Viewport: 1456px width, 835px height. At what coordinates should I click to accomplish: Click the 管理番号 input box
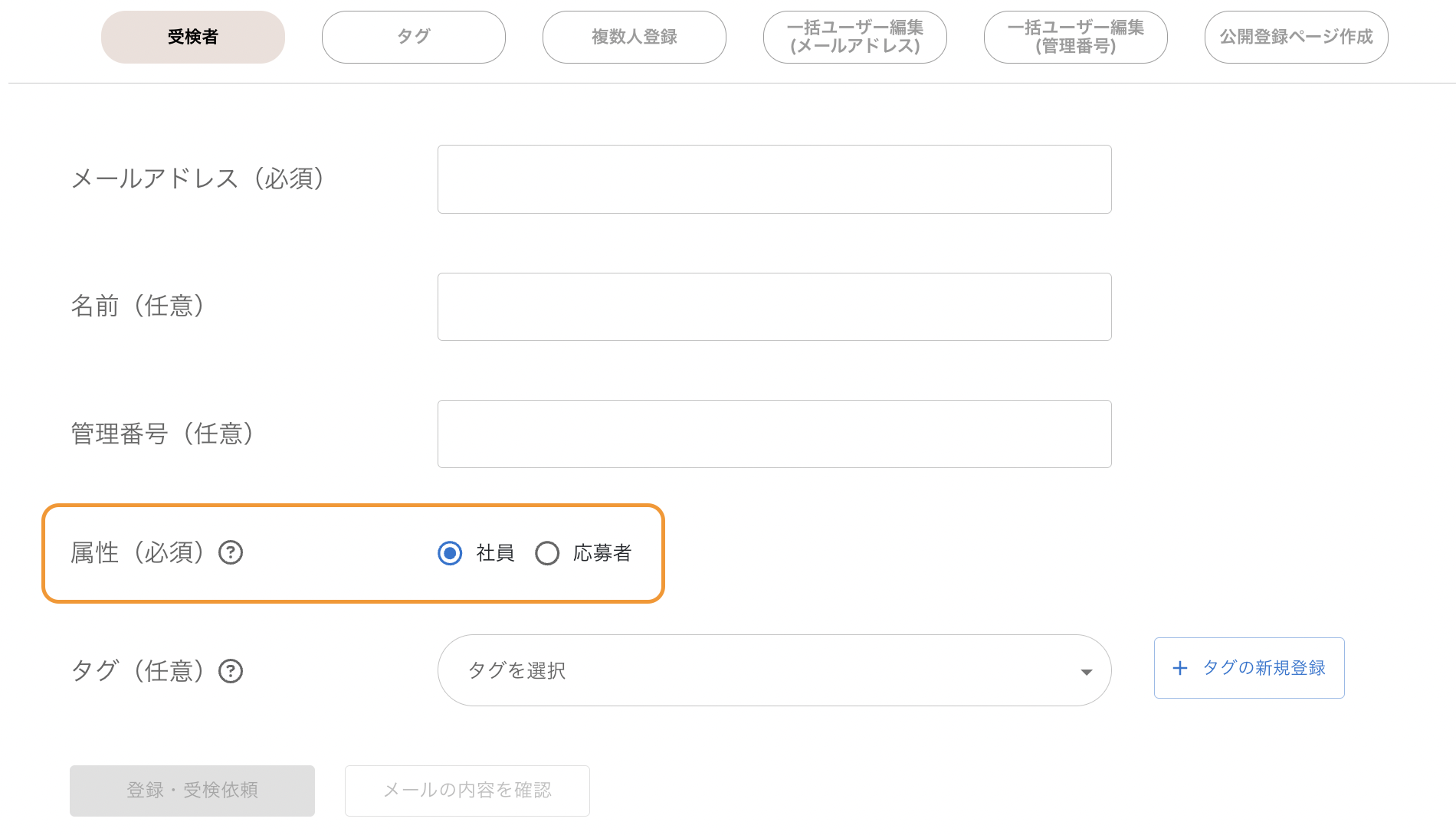pos(774,434)
